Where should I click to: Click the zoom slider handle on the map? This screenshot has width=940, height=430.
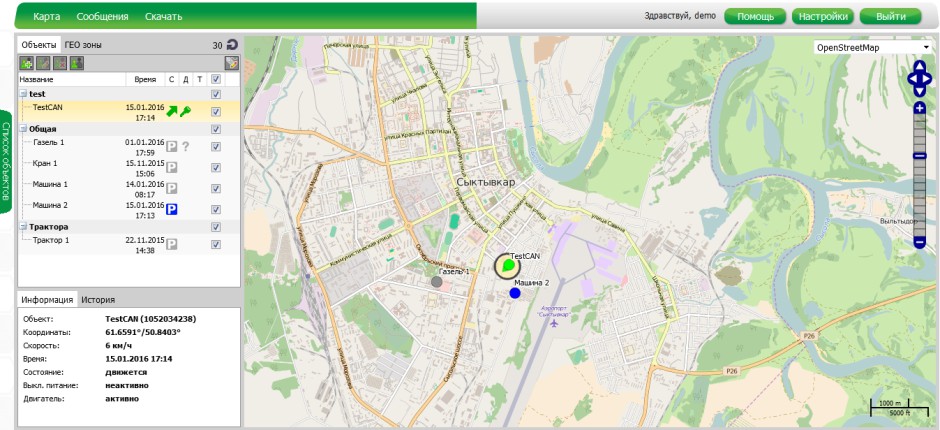[920, 156]
